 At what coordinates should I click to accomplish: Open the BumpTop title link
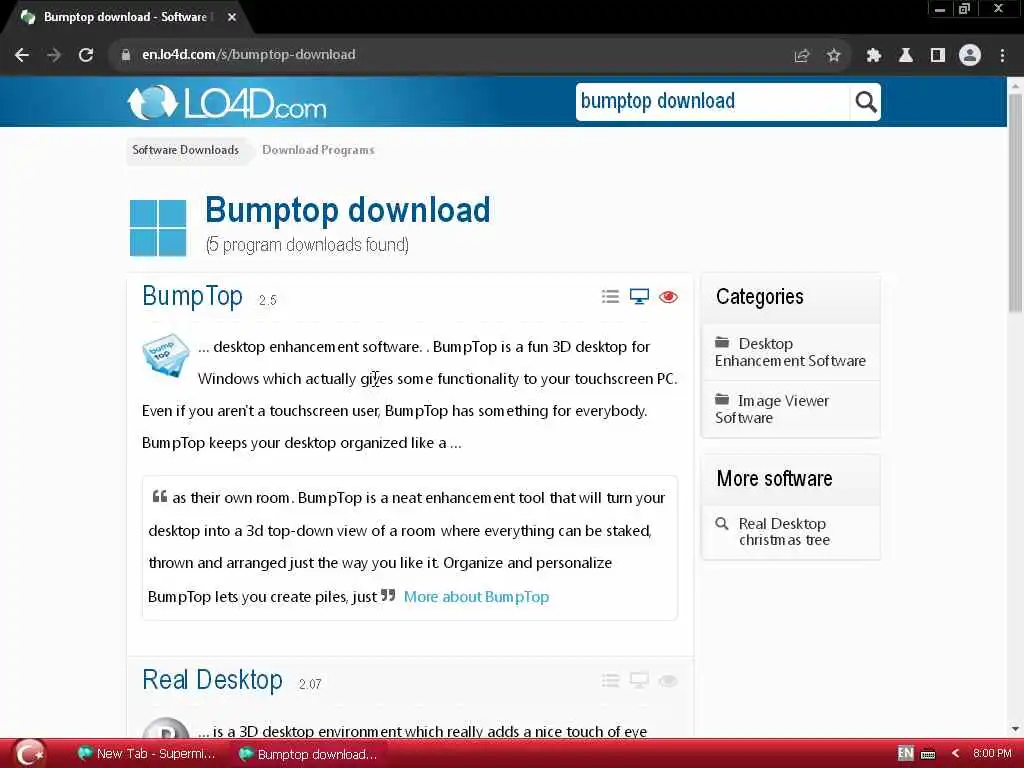tap(192, 296)
